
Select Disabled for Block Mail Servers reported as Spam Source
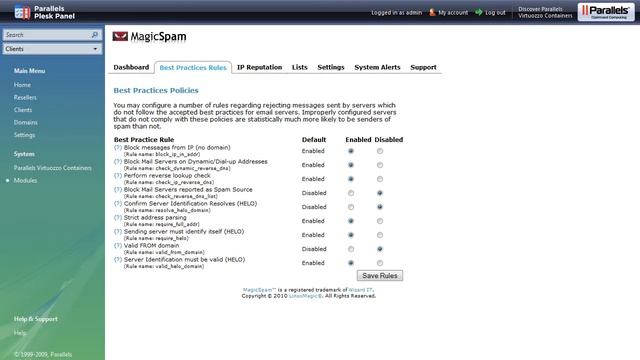click(380, 193)
